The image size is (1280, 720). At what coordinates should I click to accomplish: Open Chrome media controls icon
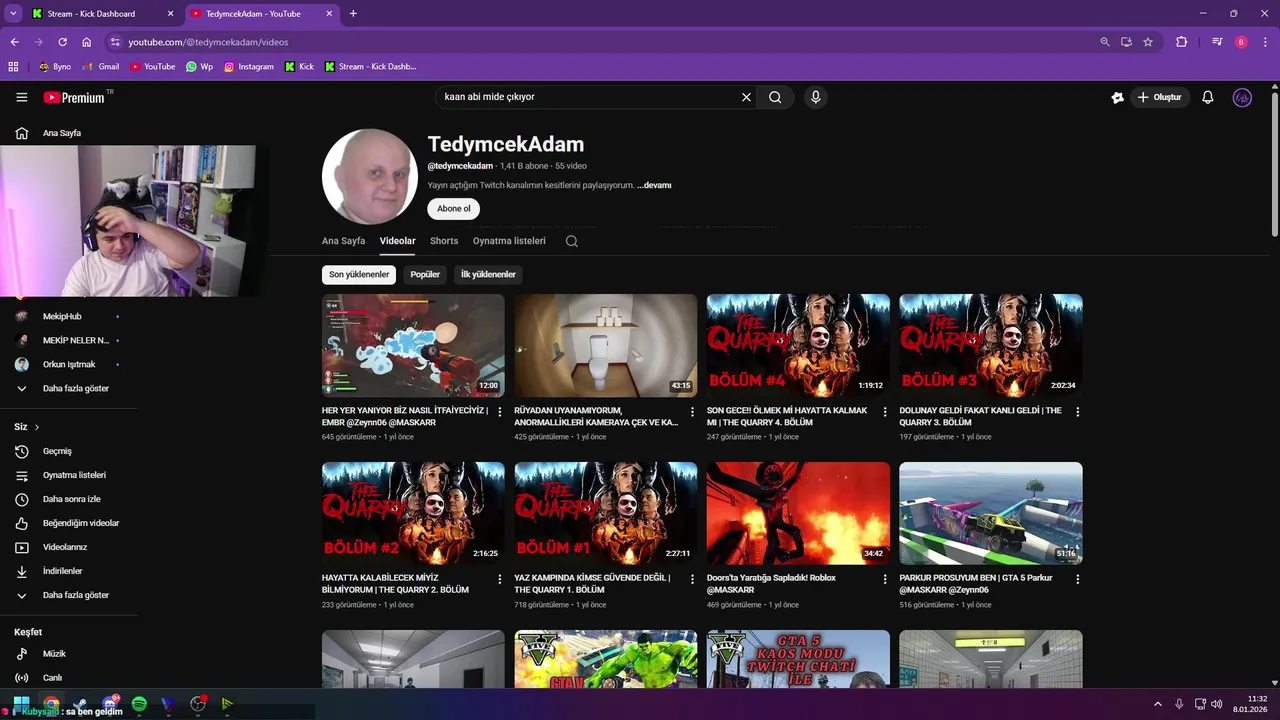pos(1217,42)
